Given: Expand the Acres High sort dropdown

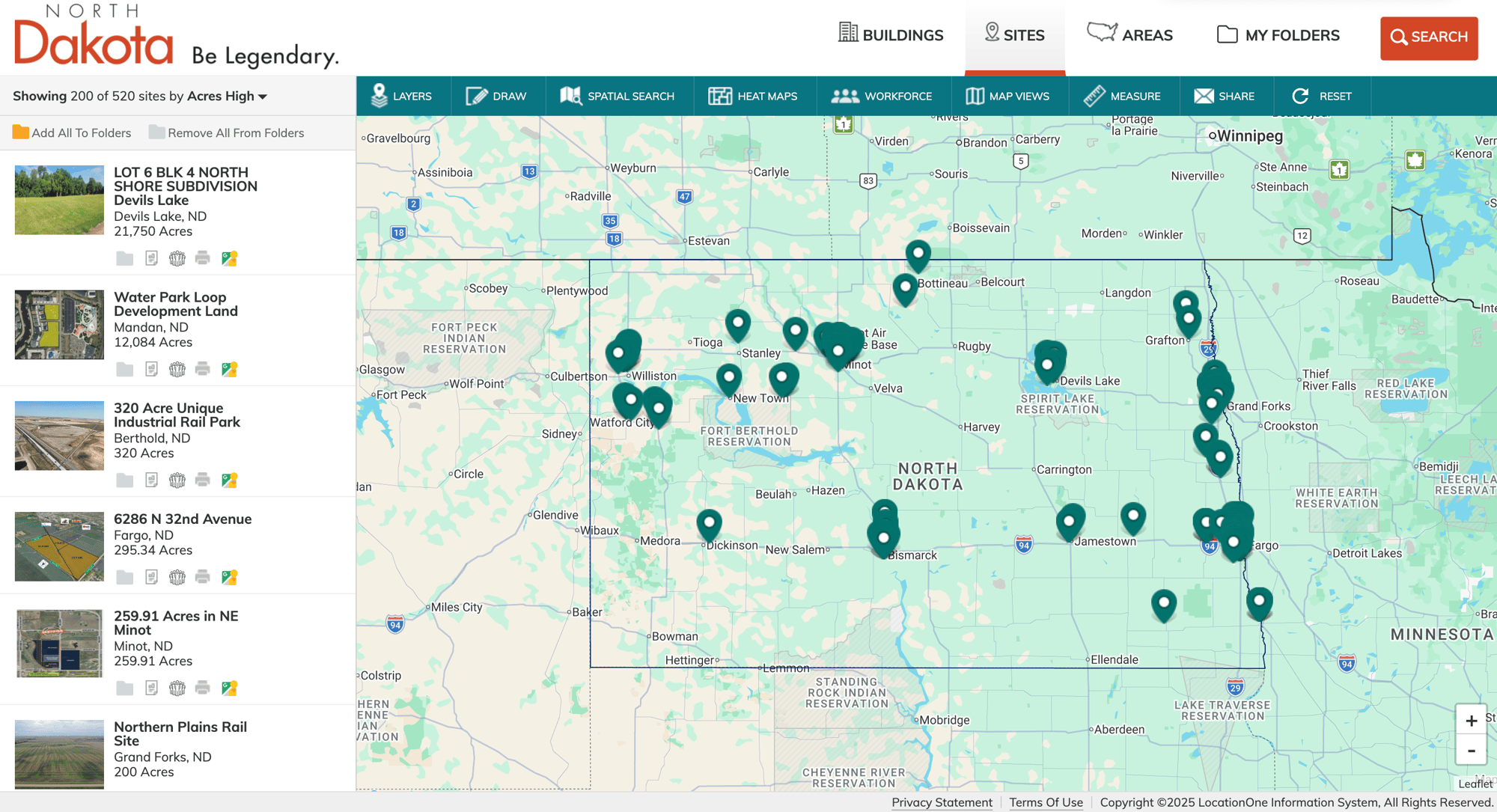Looking at the screenshot, I should coord(262,97).
